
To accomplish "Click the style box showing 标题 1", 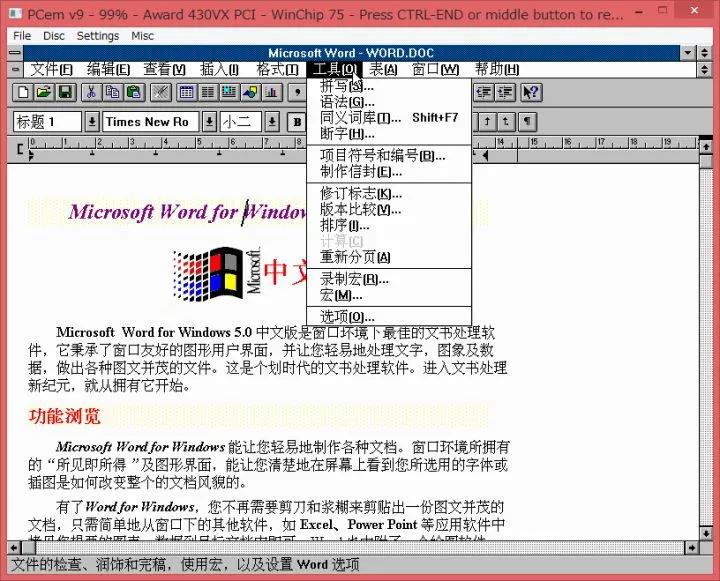I will [x=47, y=122].
